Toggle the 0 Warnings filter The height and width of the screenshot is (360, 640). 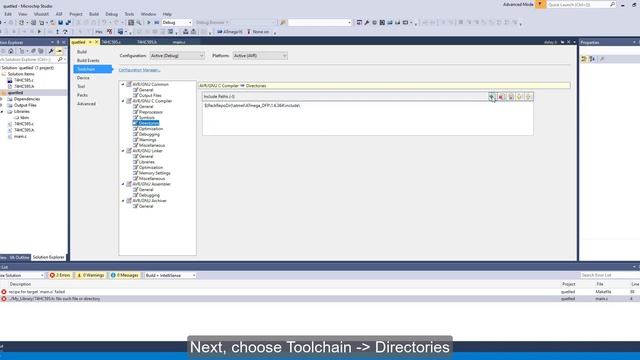coord(91,276)
